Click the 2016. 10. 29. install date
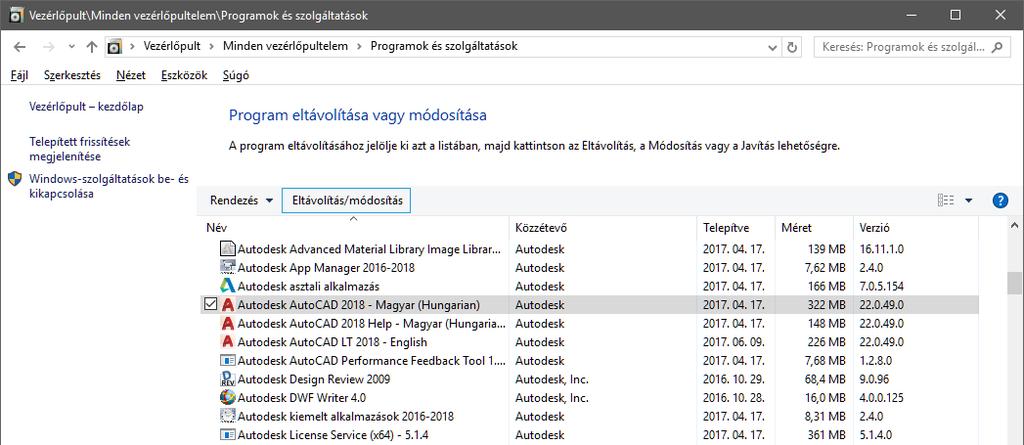Viewport: 1024px width, 445px height. click(734, 379)
